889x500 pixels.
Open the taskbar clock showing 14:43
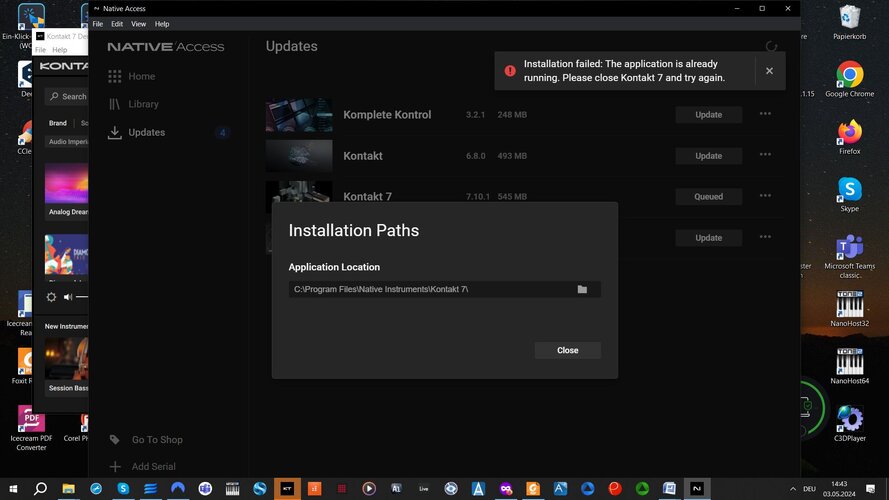(x=839, y=489)
